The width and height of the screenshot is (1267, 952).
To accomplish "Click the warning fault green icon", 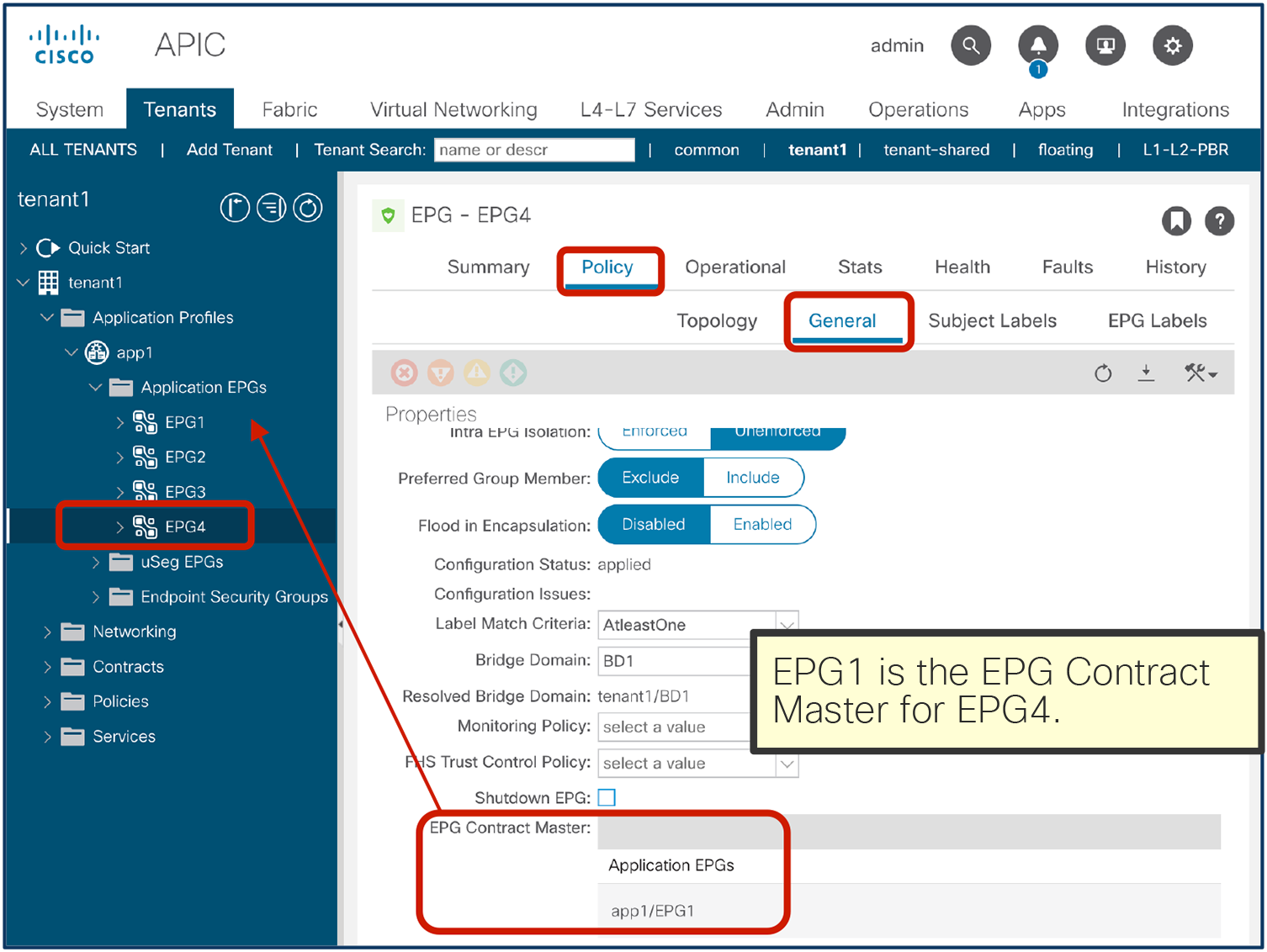I will pyautogui.click(x=513, y=373).
